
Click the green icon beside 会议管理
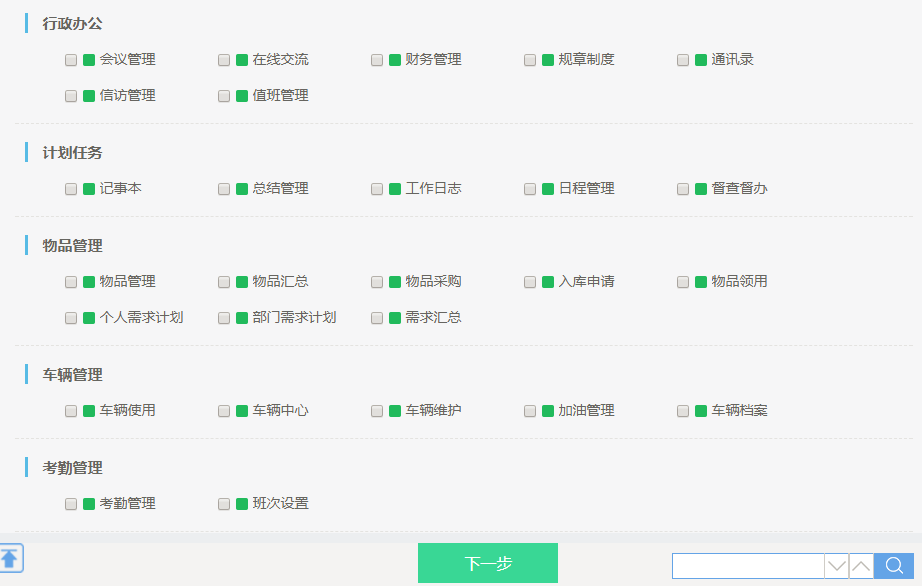tap(89, 60)
